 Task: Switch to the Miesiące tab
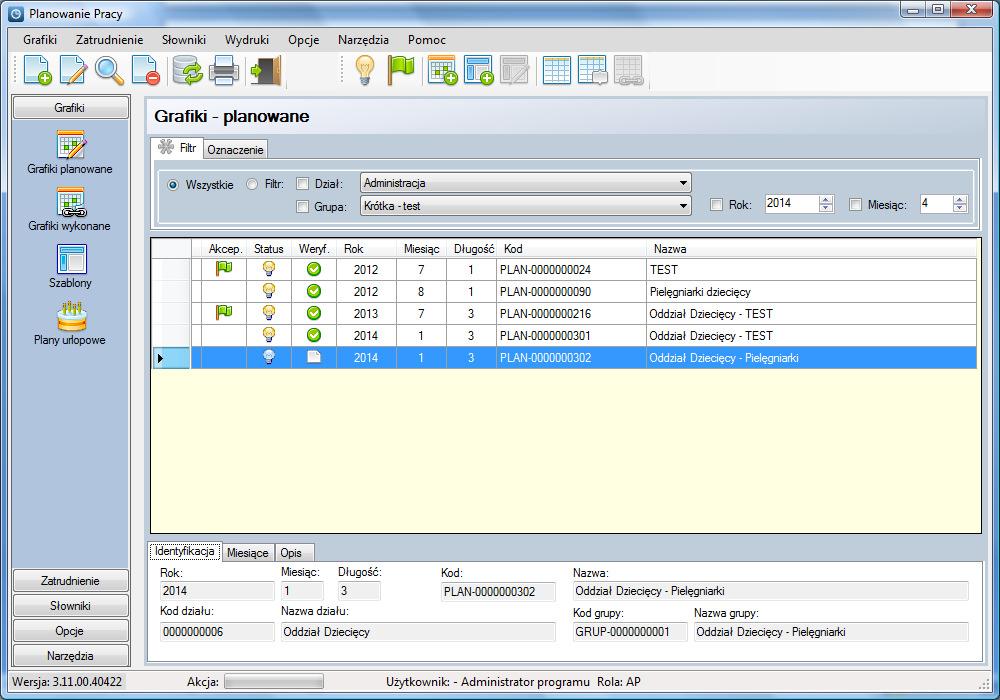click(x=248, y=553)
